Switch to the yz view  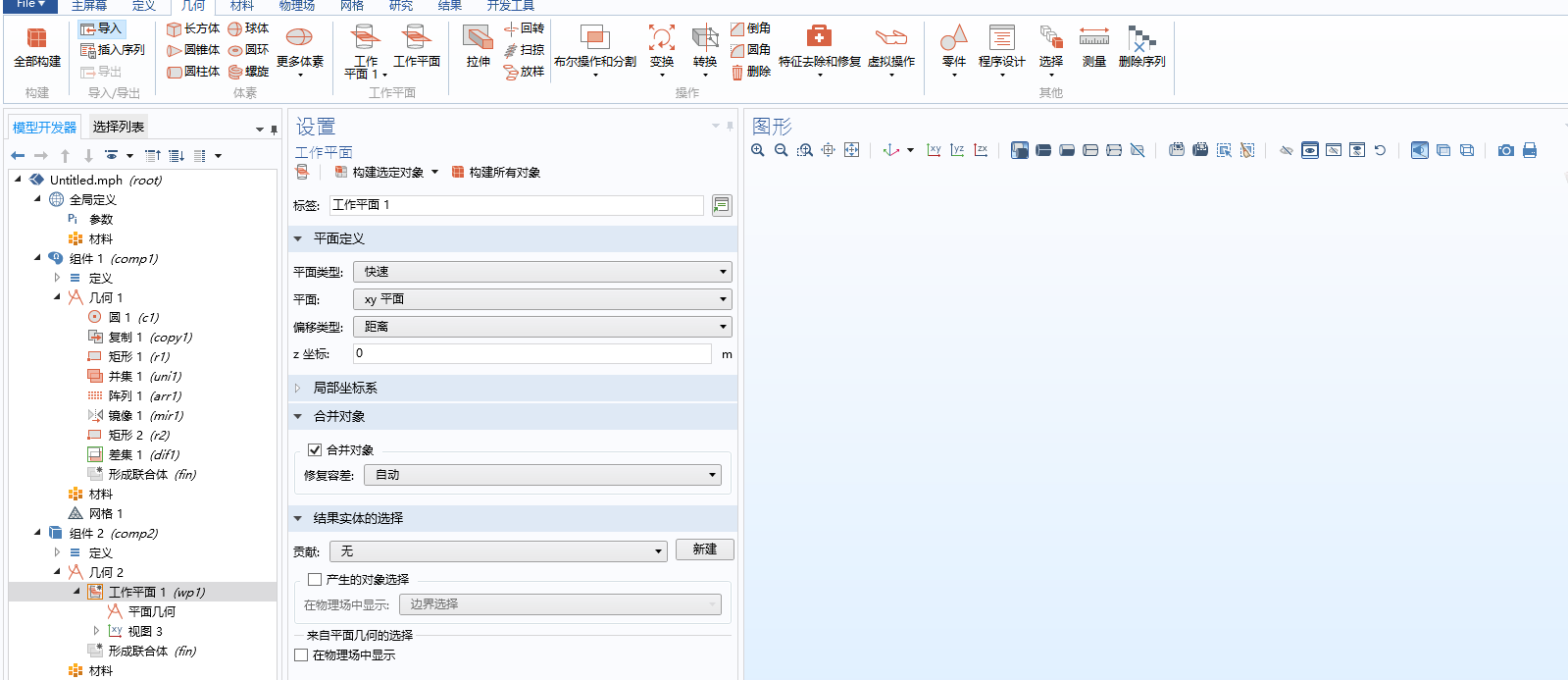(x=957, y=150)
